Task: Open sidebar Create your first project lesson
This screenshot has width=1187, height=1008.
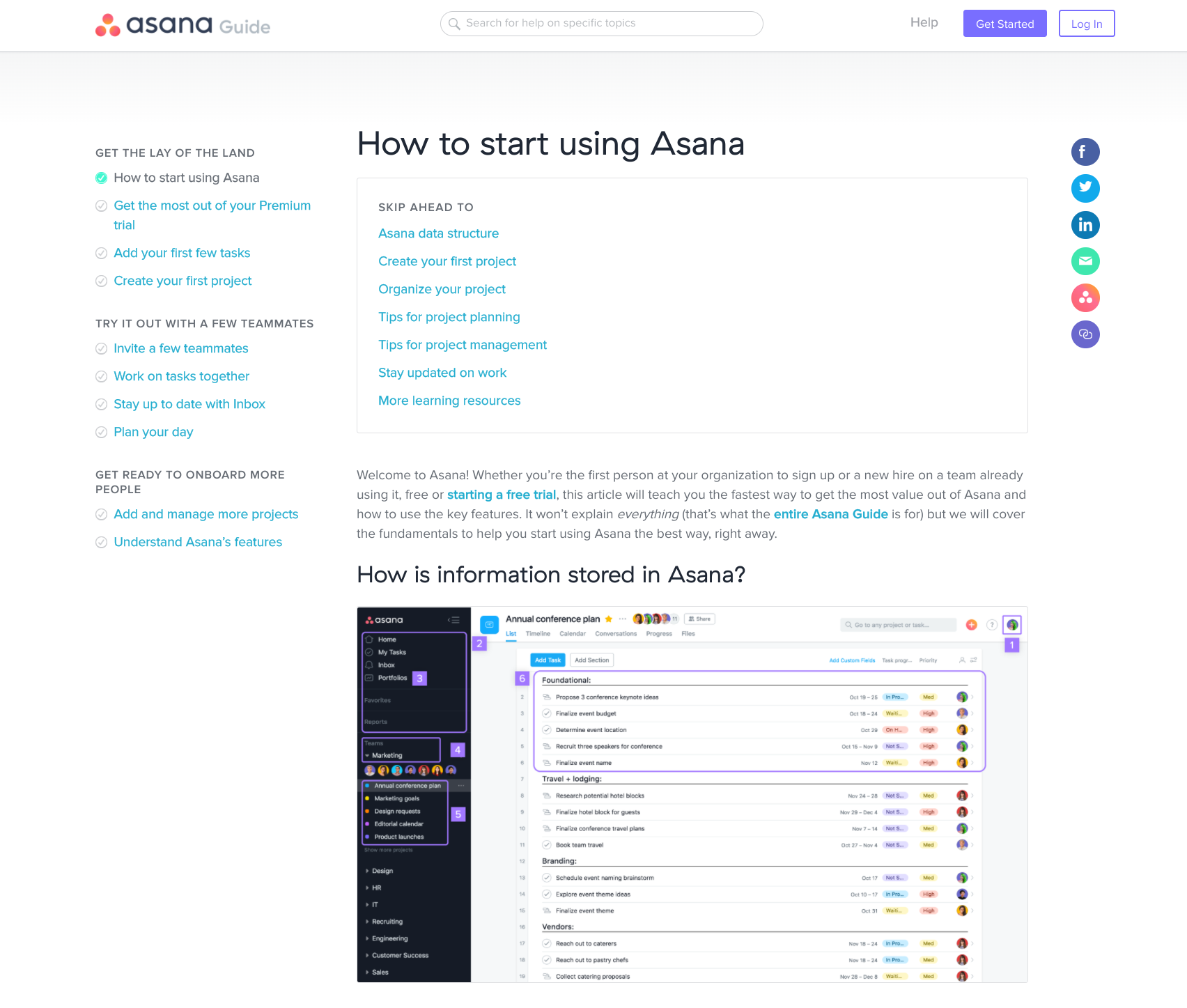Action: (183, 281)
